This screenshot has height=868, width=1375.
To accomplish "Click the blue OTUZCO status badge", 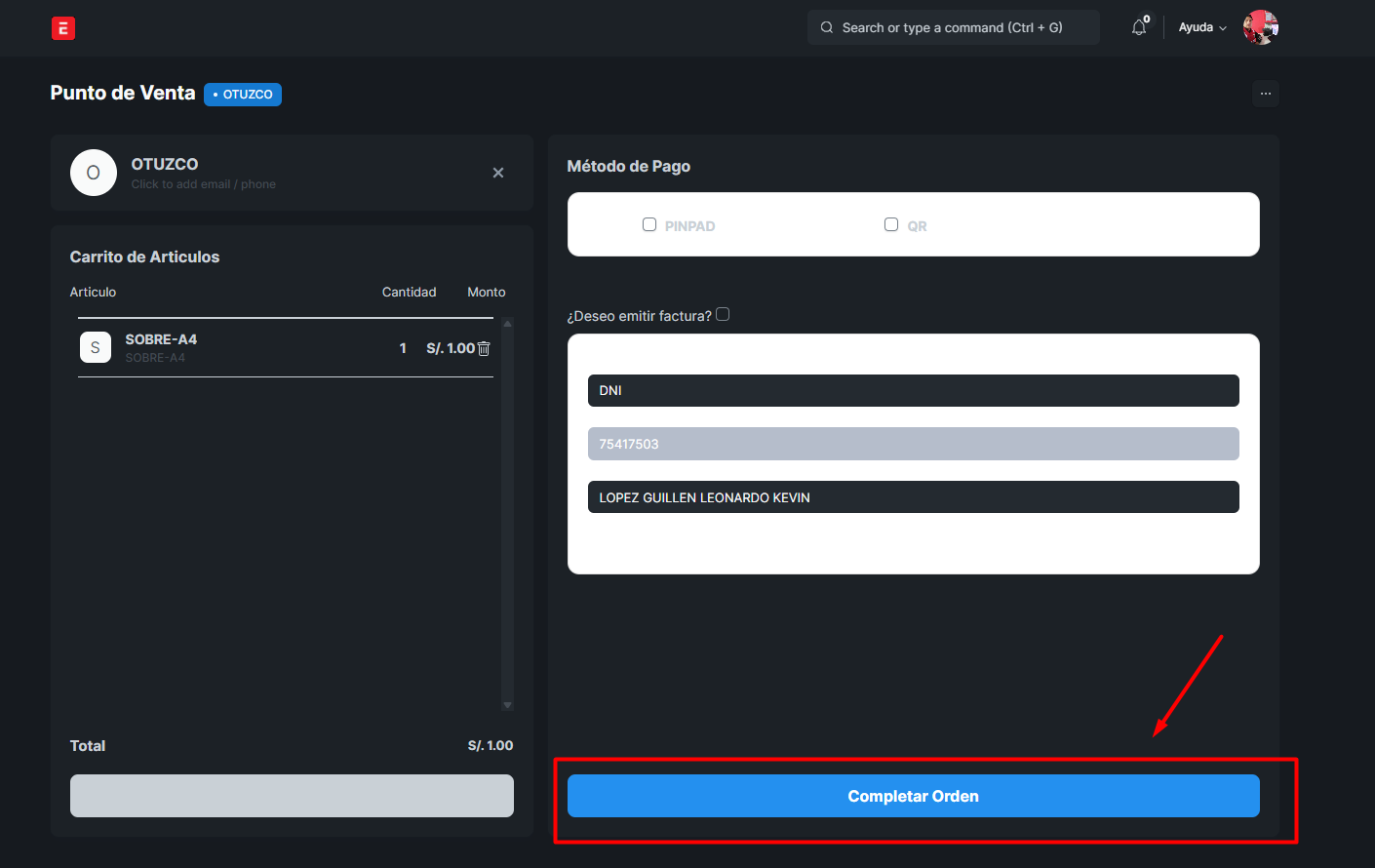I will click(243, 95).
